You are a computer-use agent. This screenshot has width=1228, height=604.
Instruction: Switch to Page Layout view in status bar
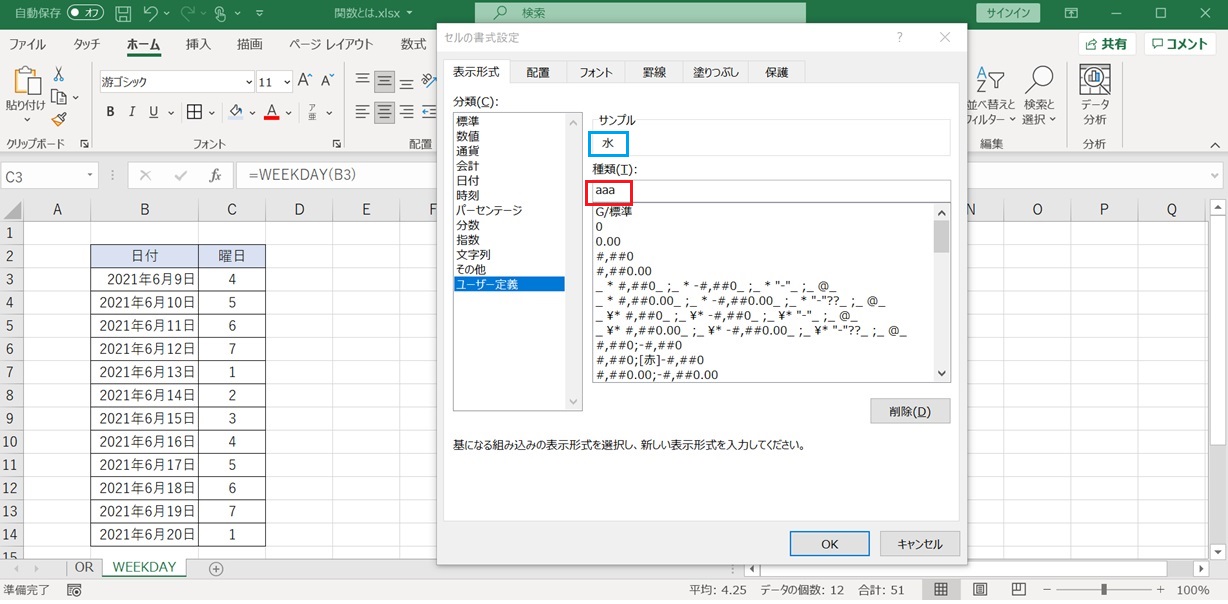(x=980, y=590)
